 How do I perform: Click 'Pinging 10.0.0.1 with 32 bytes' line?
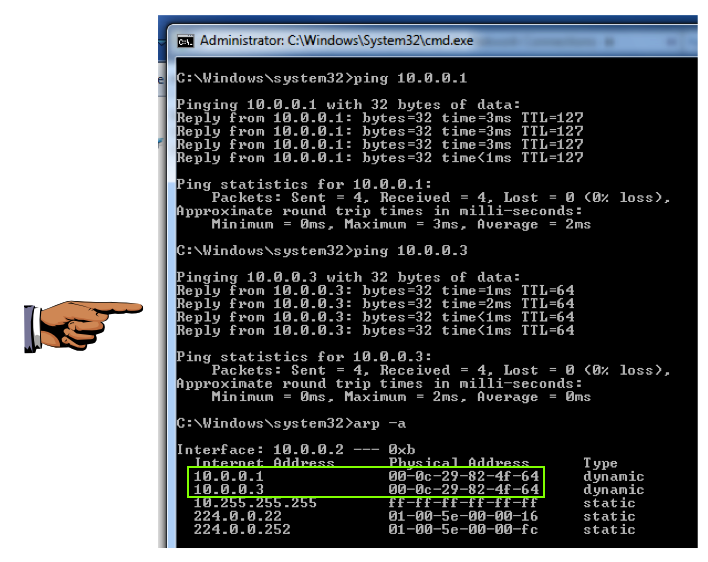pos(348,105)
